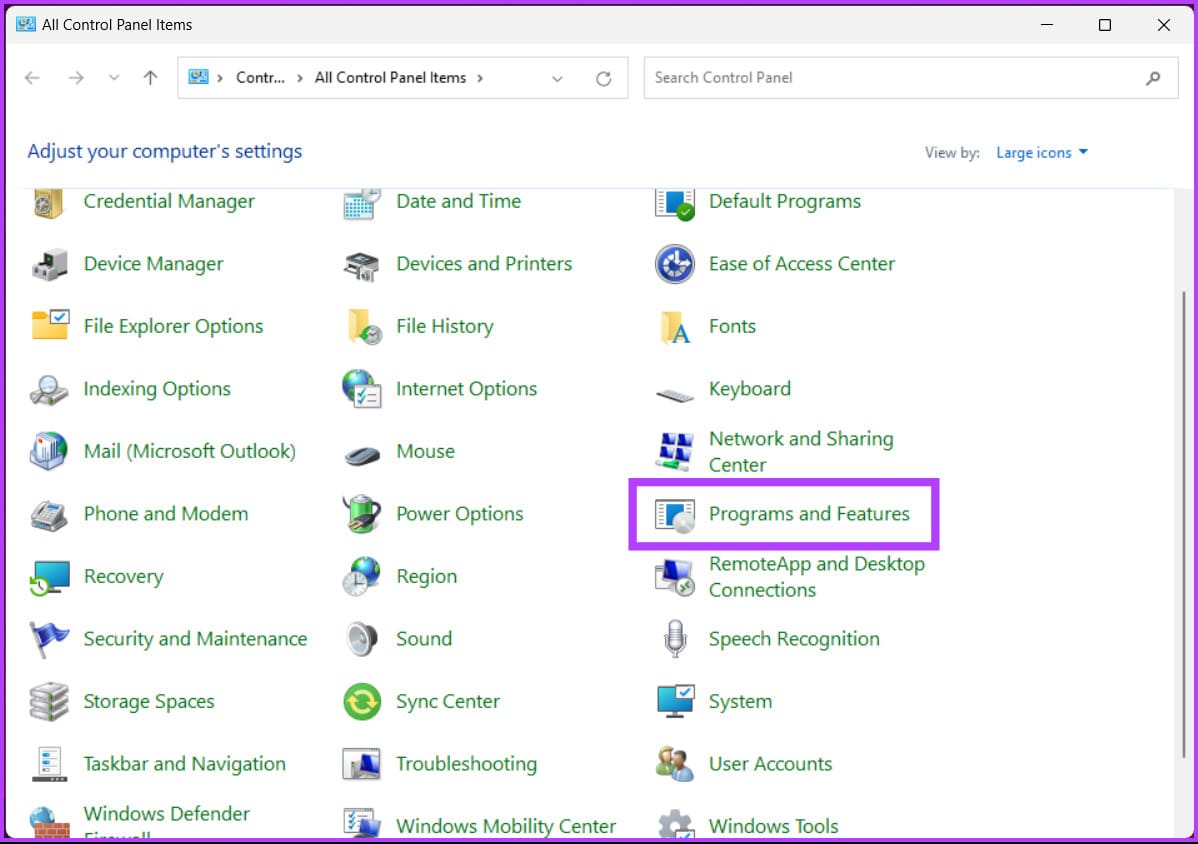Go back with the Back arrow
Image resolution: width=1198 pixels, height=844 pixels.
(x=32, y=77)
